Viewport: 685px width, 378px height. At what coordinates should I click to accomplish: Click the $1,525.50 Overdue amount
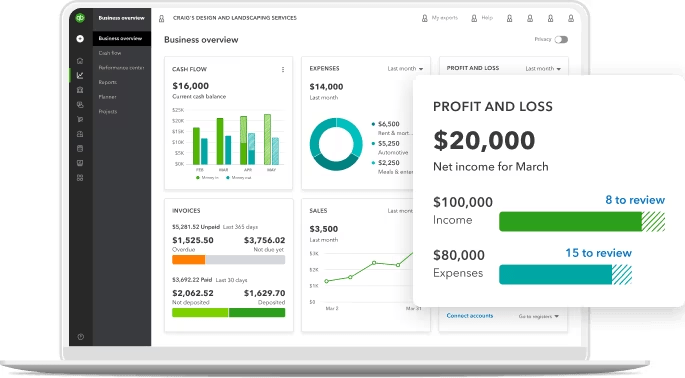pos(193,240)
